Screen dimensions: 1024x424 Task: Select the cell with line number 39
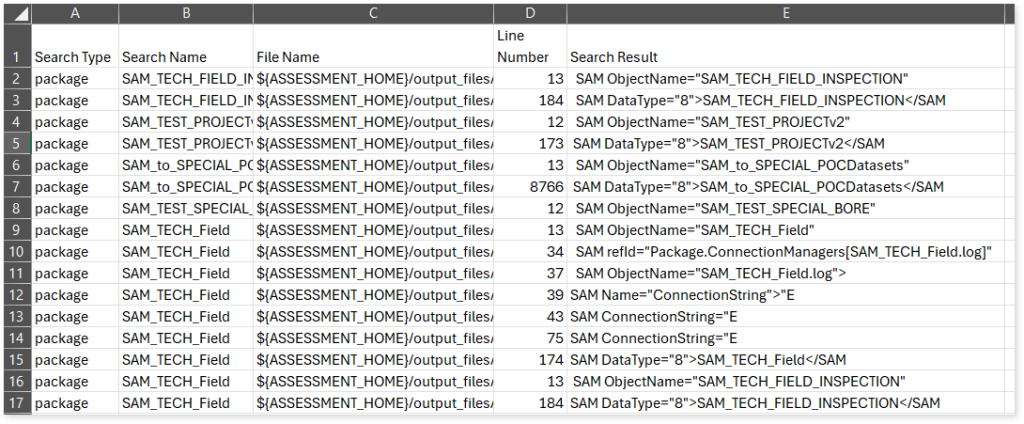coord(529,295)
